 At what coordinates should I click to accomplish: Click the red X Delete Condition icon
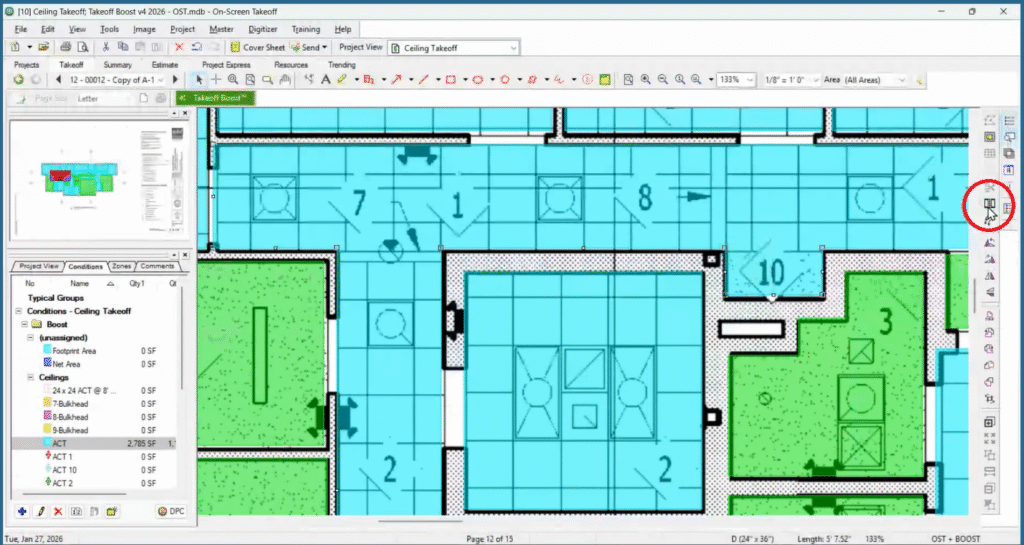tap(58, 511)
